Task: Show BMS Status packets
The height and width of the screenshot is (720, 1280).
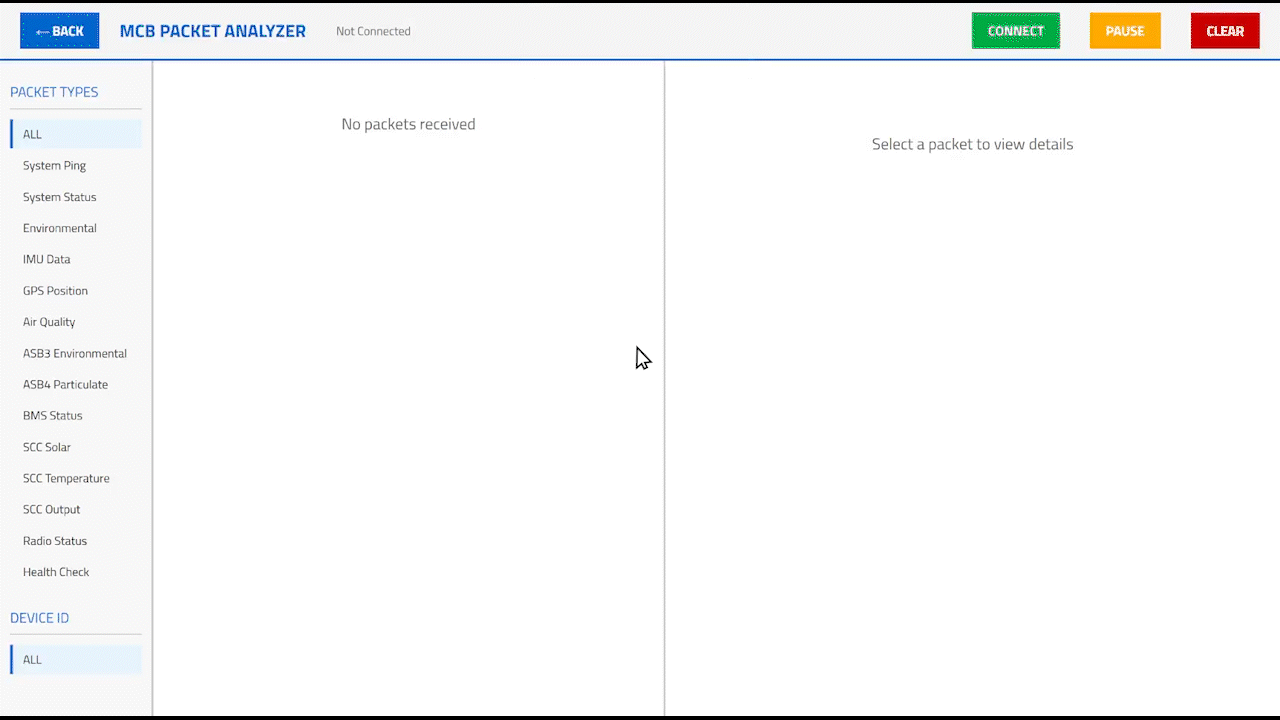Action: [x=53, y=415]
